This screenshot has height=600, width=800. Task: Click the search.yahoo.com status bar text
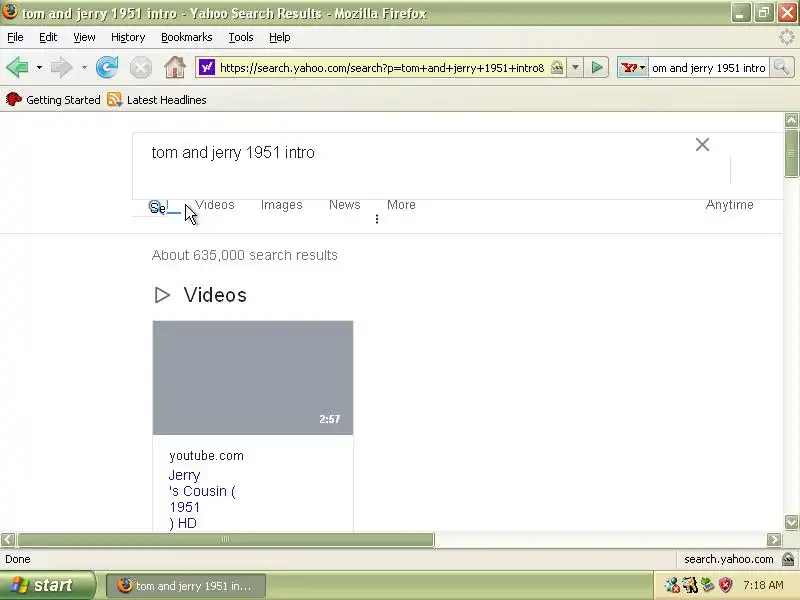[x=729, y=559]
